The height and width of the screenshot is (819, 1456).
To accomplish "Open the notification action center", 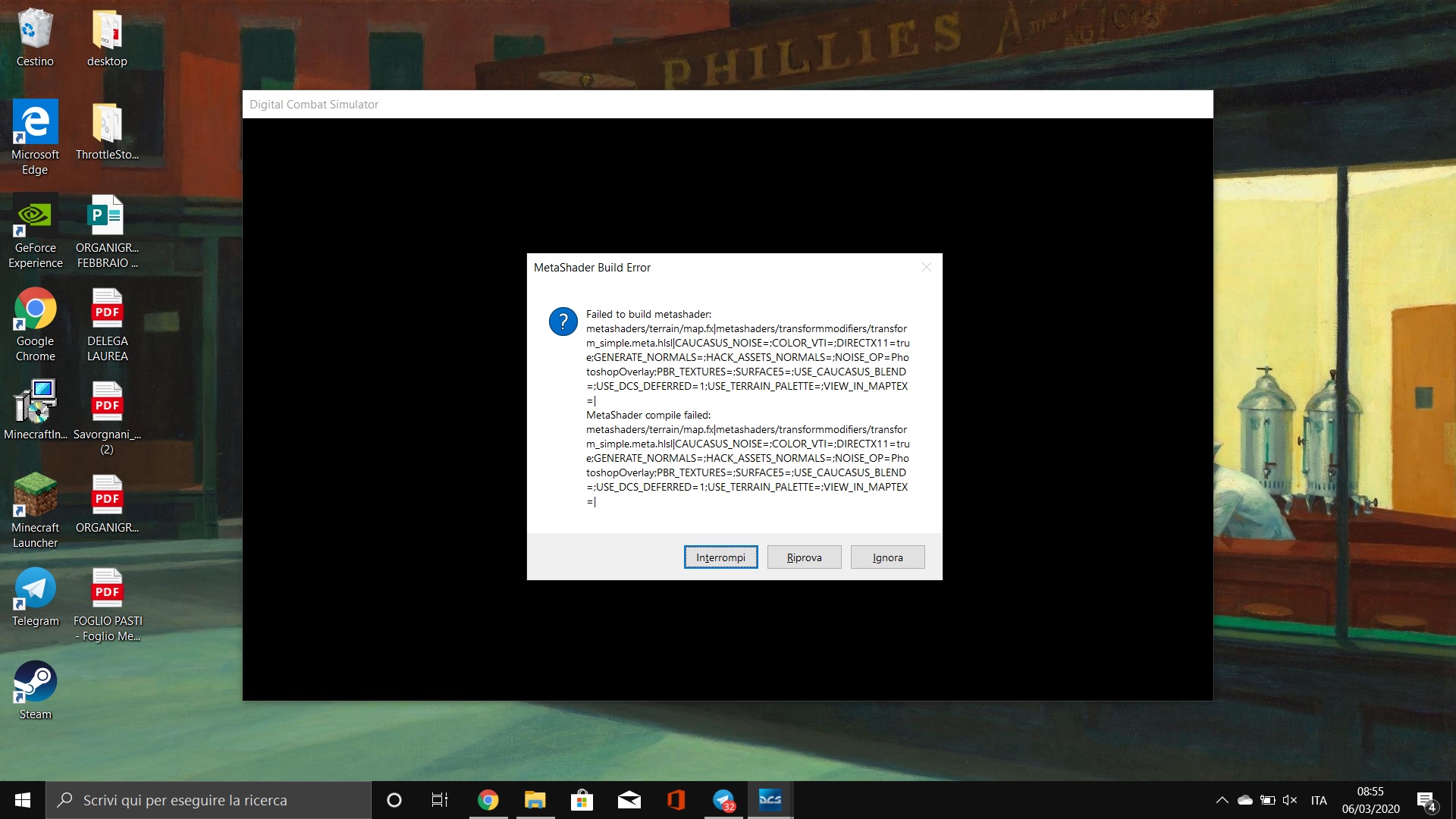I will (x=1426, y=800).
